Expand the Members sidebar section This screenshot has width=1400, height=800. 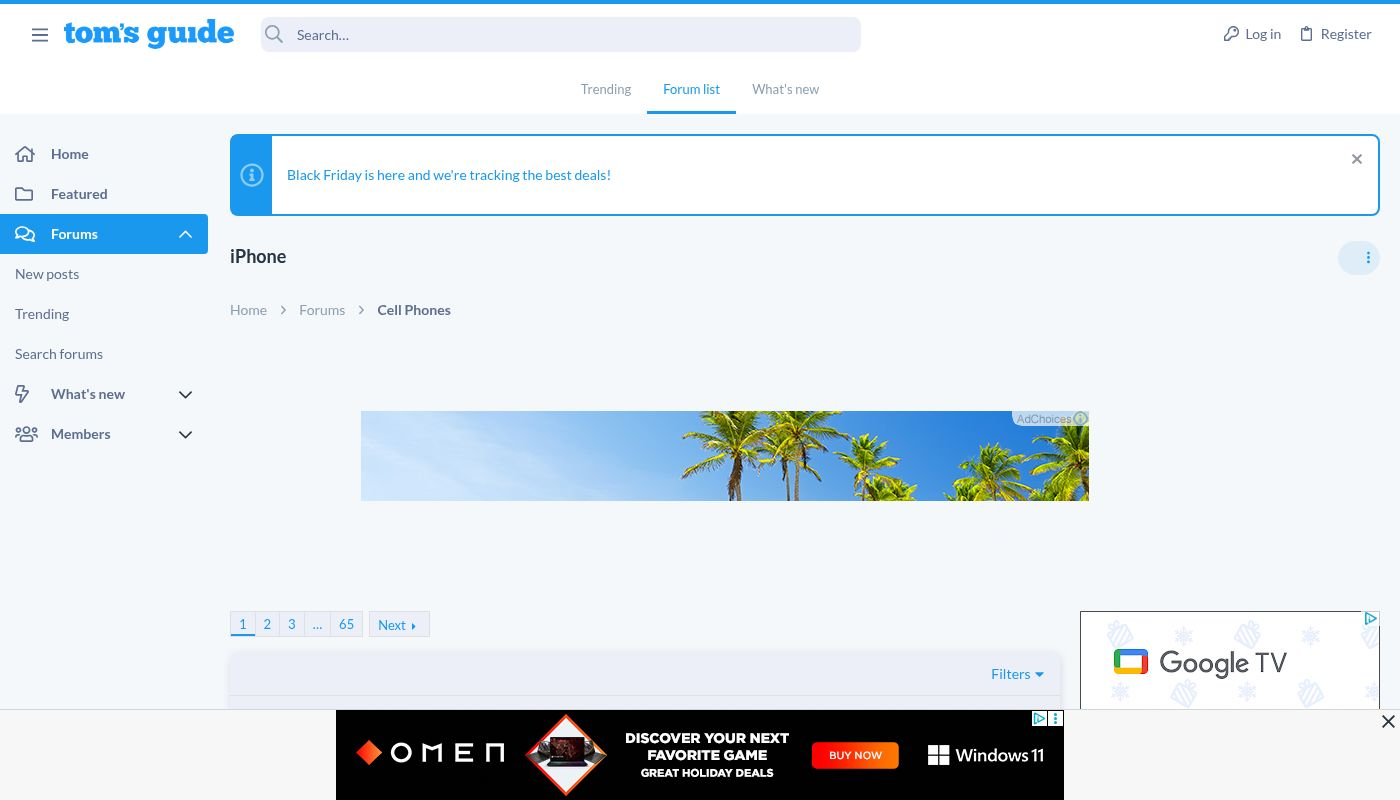click(185, 434)
